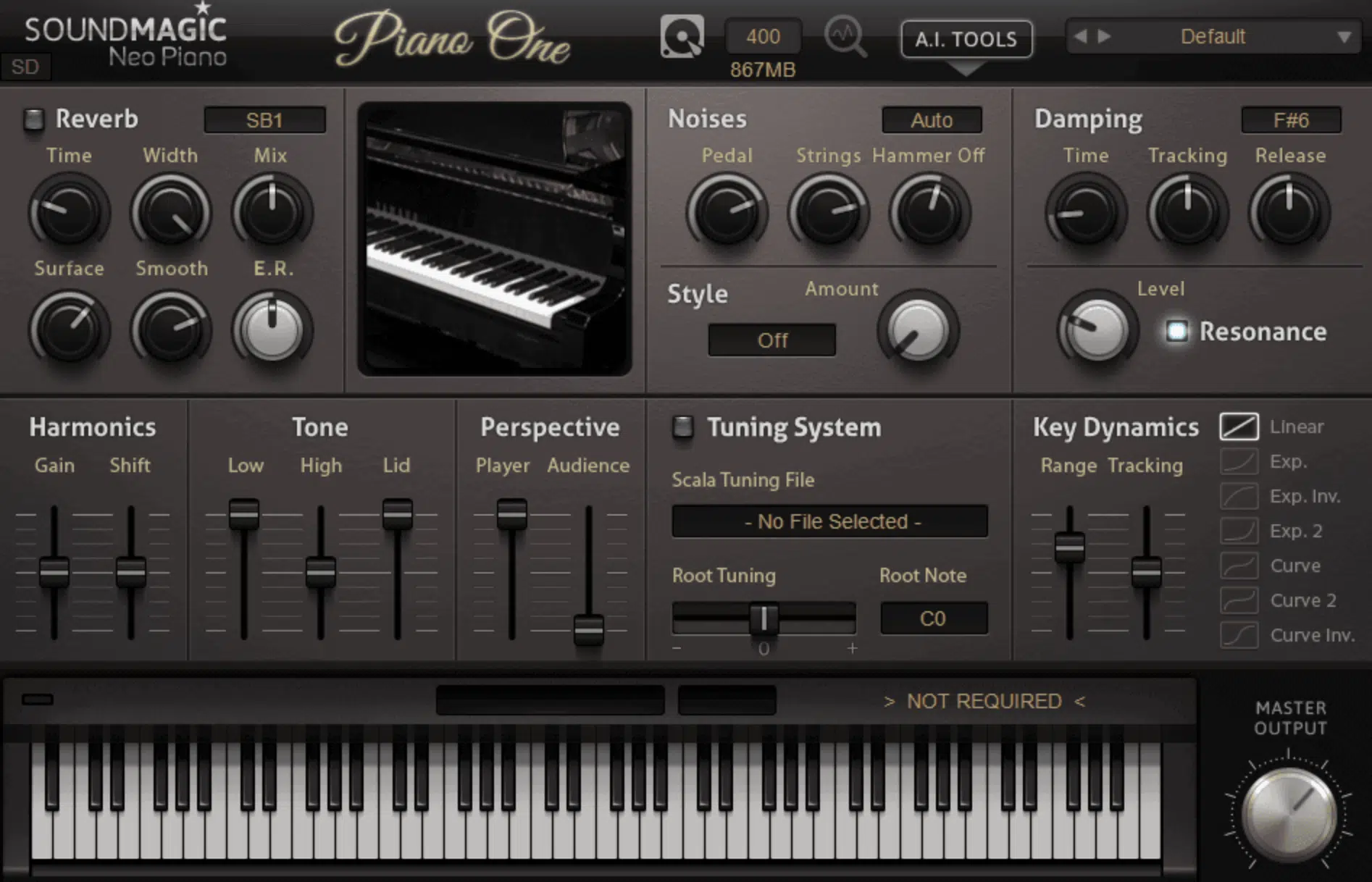Select next preset with right arrow
This screenshot has height=882, width=1372.
click(1104, 36)
